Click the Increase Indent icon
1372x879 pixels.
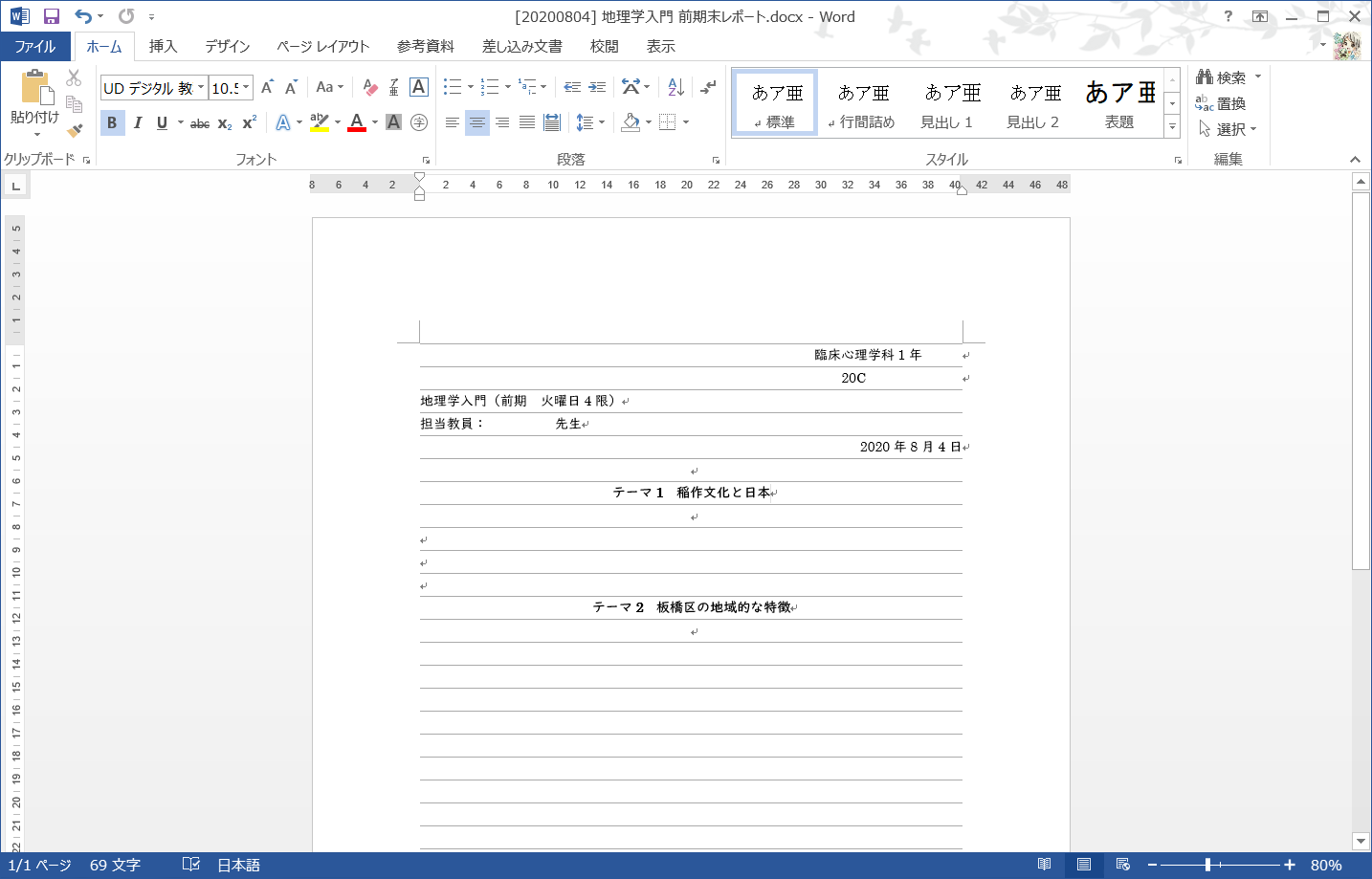[x=597, y=87]
